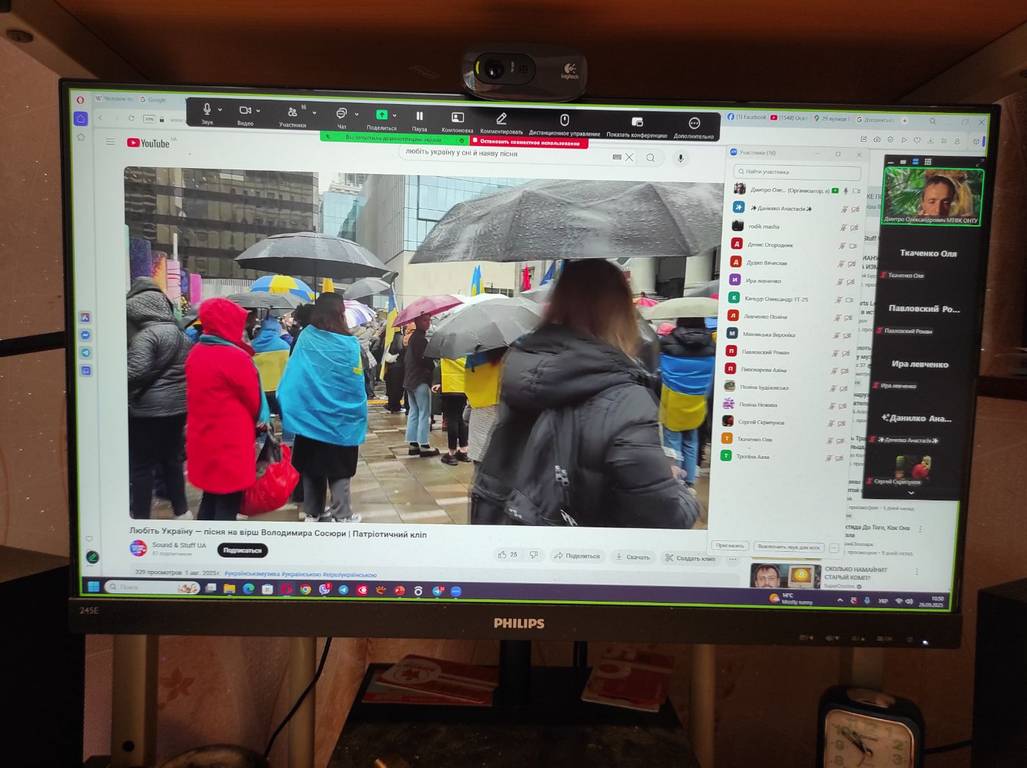Viewport: 1027px width, 768px height.
Task: Click the YouTube Subscribe button
Action: tap(242, 550)
